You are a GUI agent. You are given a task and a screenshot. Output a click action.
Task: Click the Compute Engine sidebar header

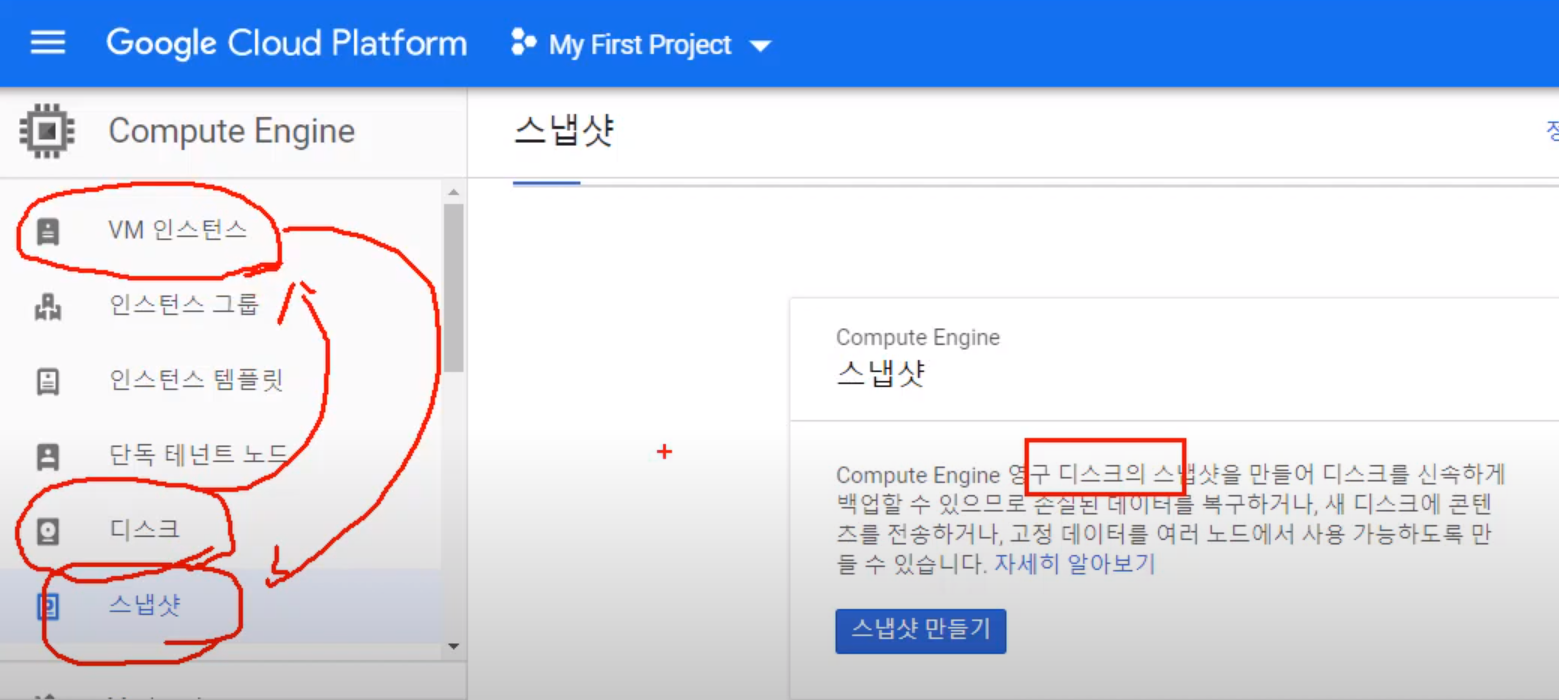[232, 131]
